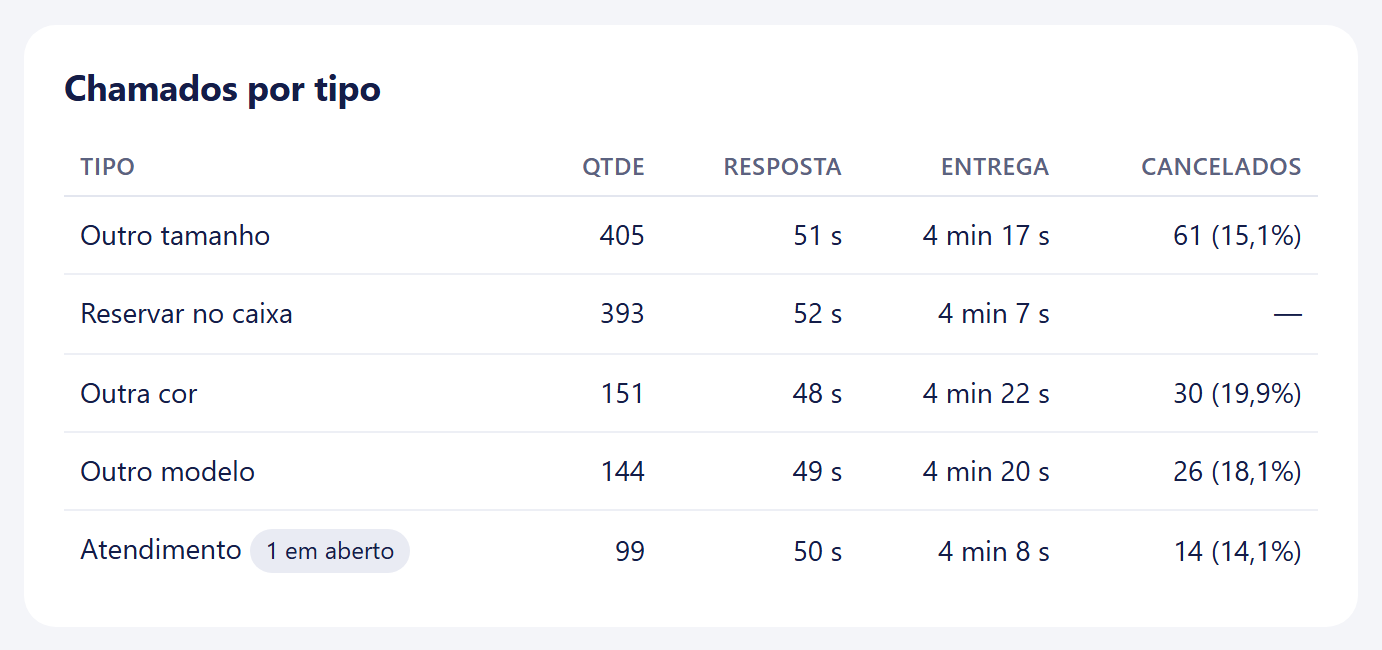Click the '1 em aberto' badge
This screenshot has height=650, width=1382.
coord(330,551)
